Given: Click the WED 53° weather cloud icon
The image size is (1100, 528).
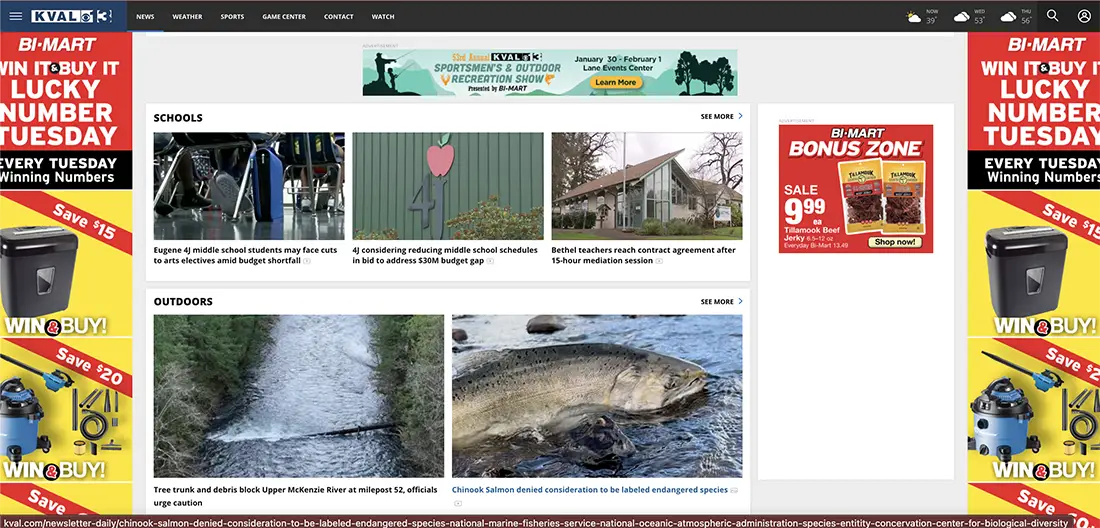Looking at the screenshot, I should pos(962,17).
